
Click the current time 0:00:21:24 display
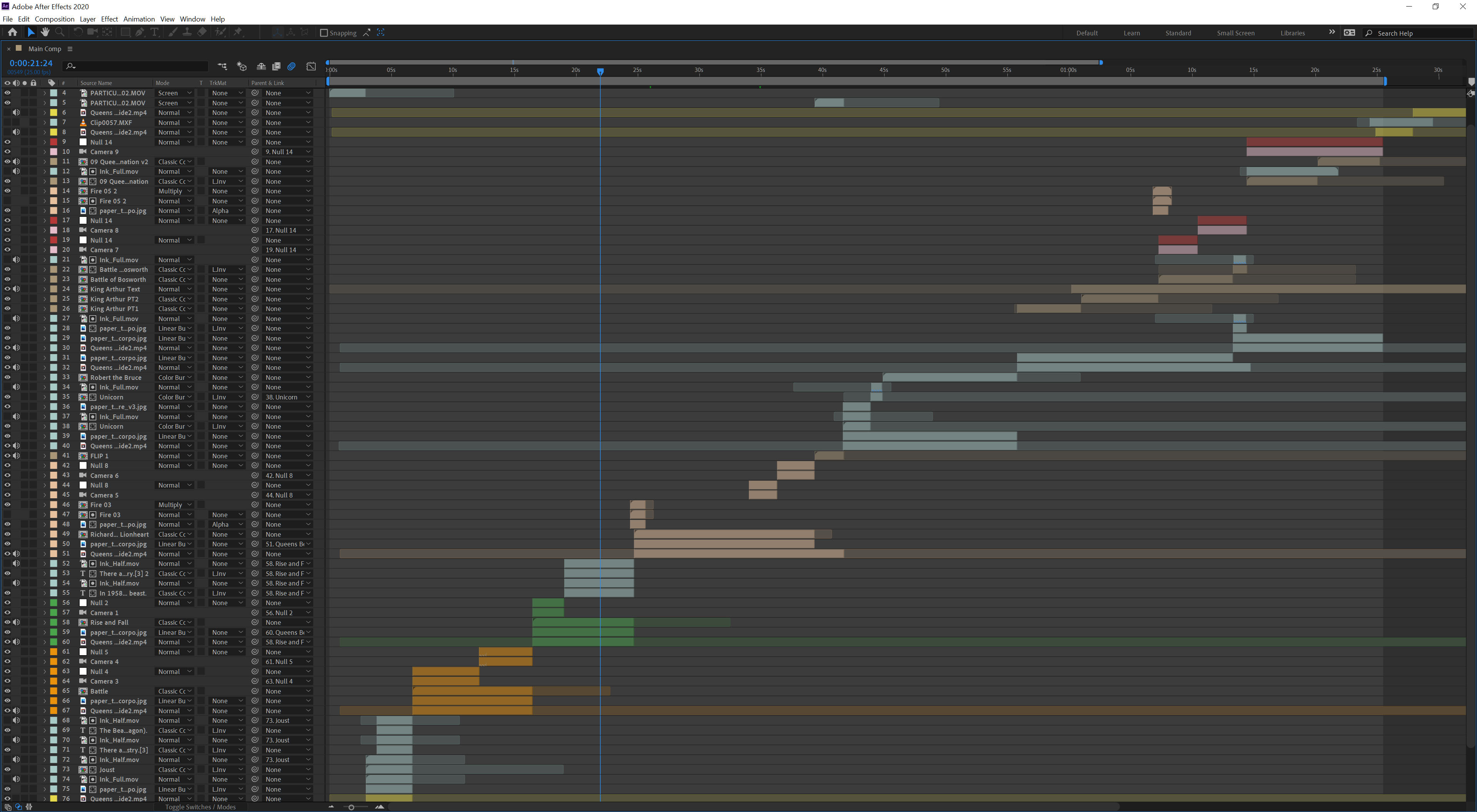(31, 63)
